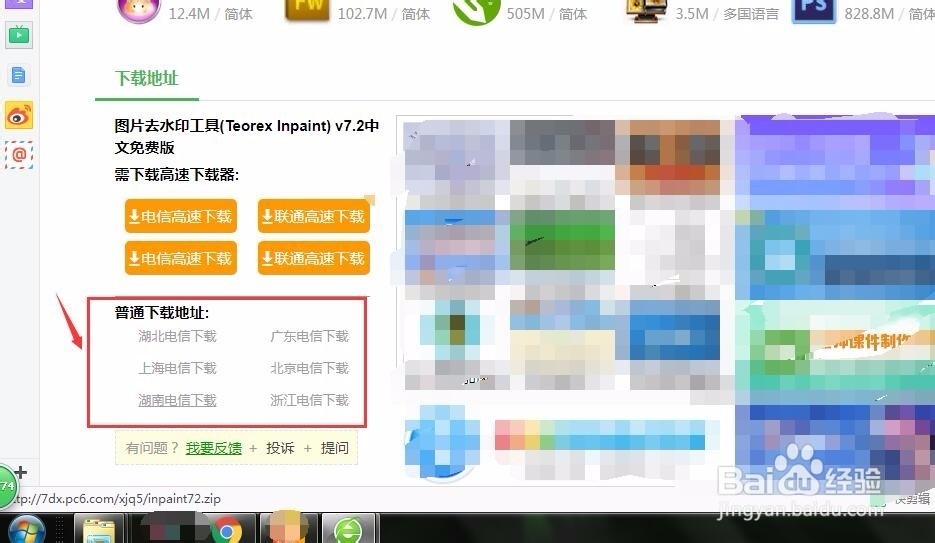Open the 广东电信下载 link

click(x=309, y=336)
